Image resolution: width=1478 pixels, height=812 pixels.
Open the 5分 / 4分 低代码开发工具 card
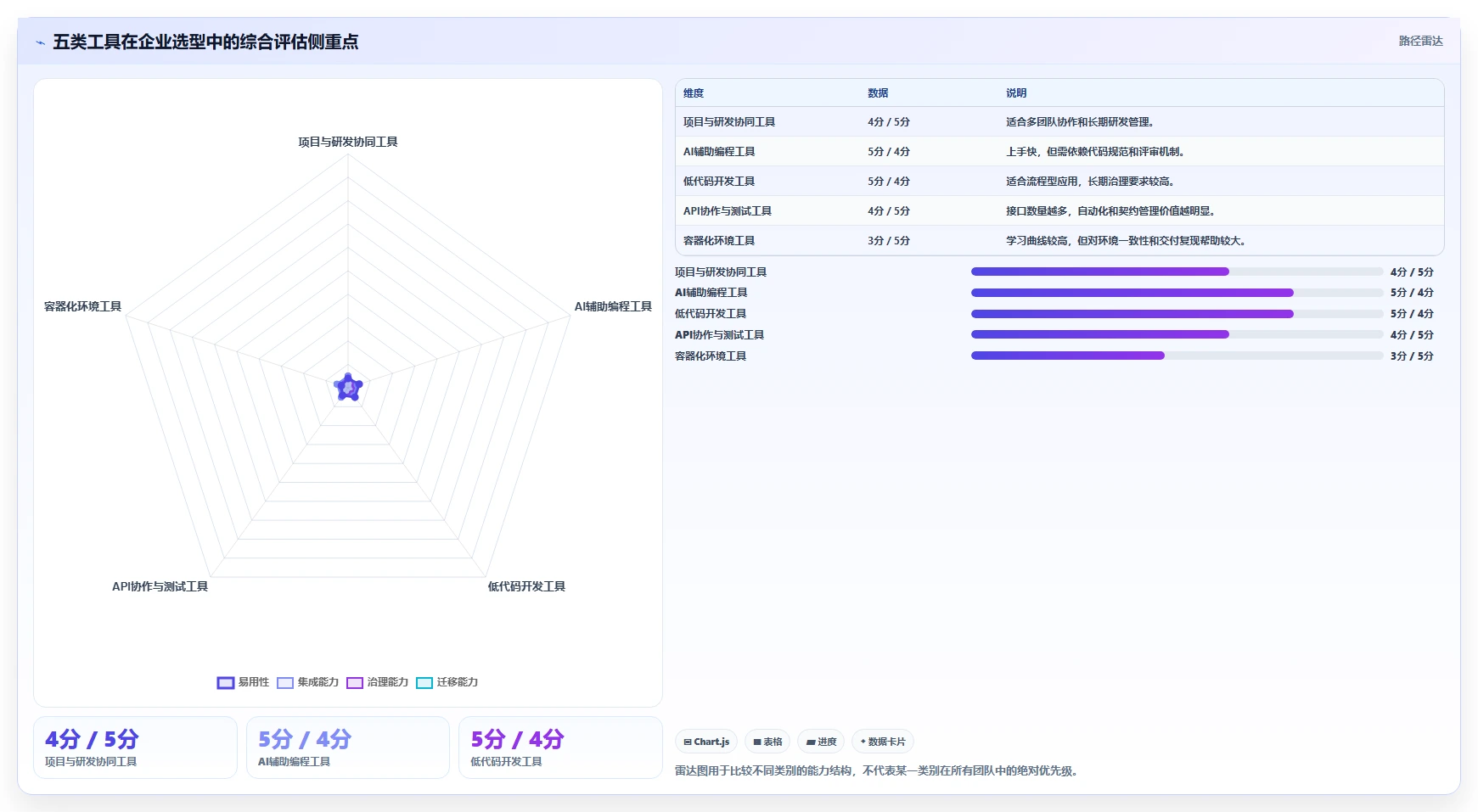[x=560, y=748]
